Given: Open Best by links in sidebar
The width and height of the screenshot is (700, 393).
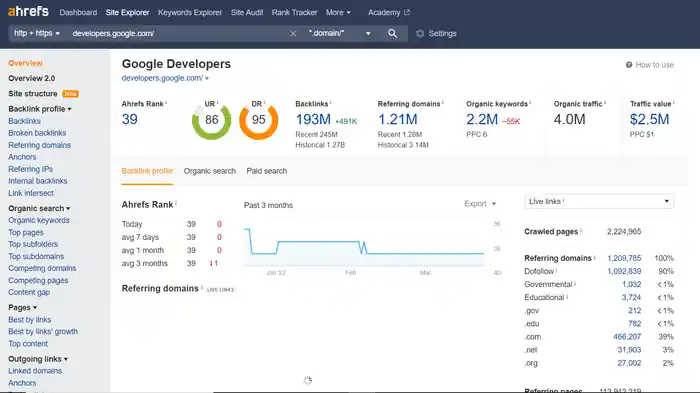Looking at the screenshot, I should pyautogui.click(x=29, y=320).
